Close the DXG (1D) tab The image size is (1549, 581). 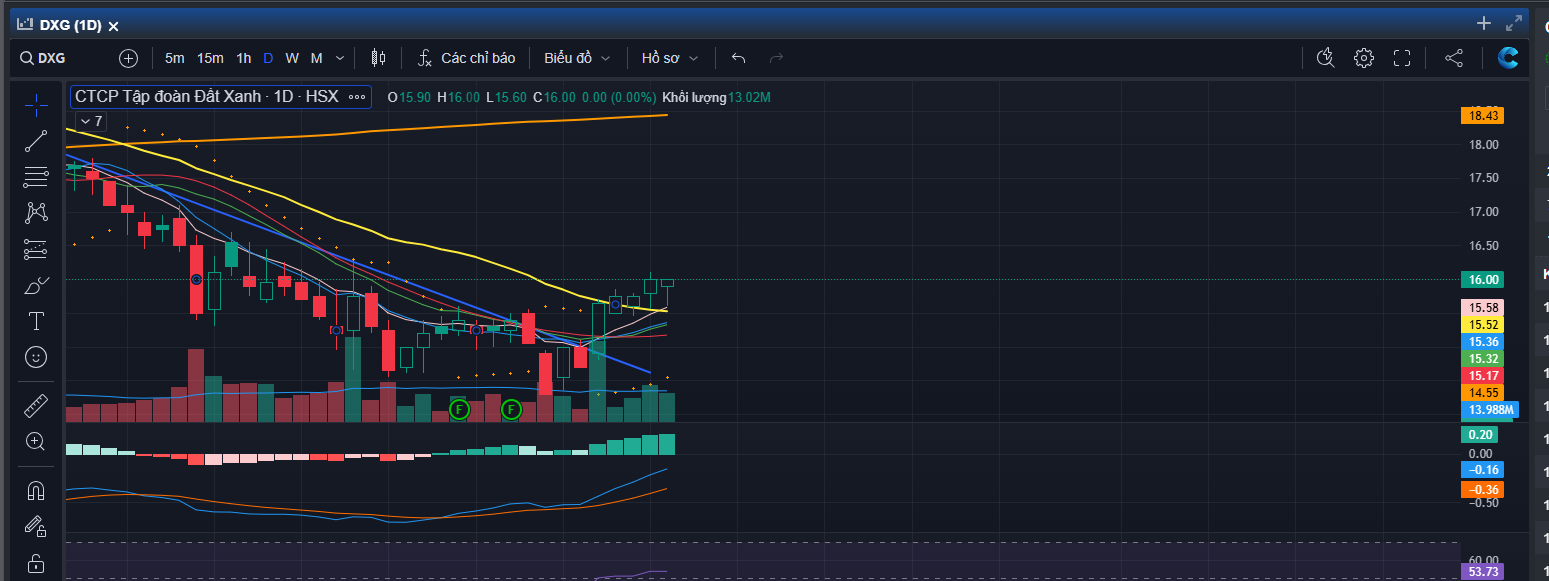(x=114, y=26)
